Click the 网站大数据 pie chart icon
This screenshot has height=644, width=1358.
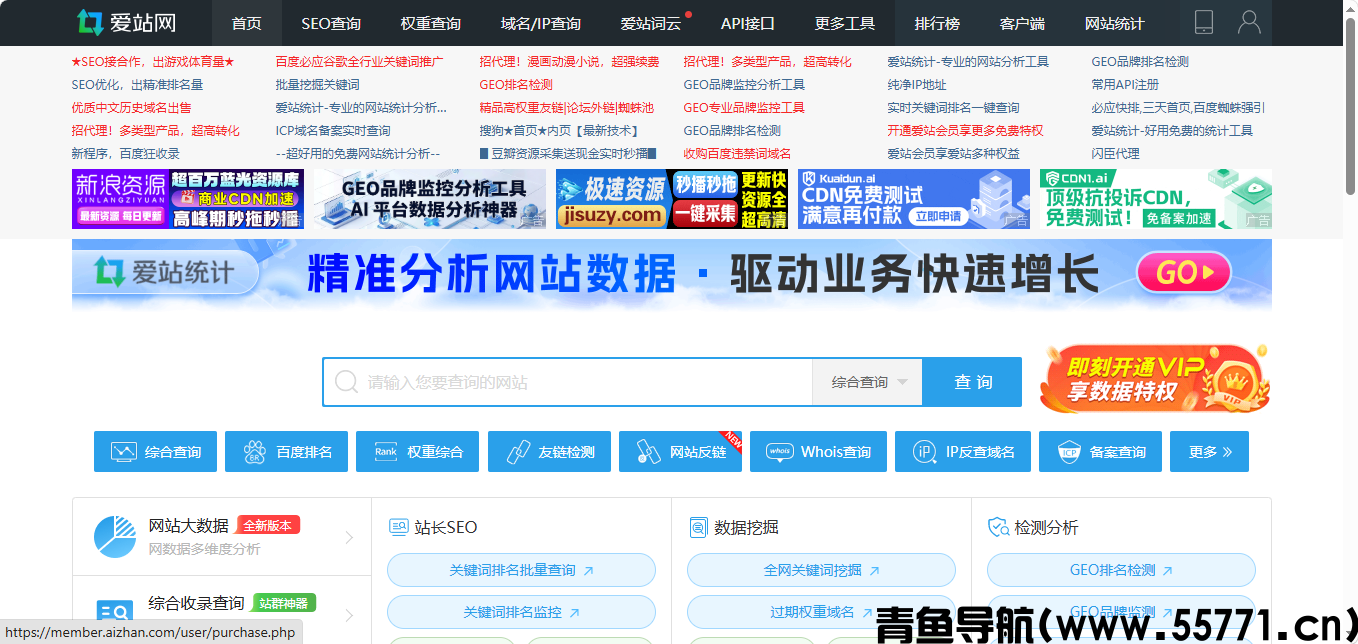pos(115,537)
